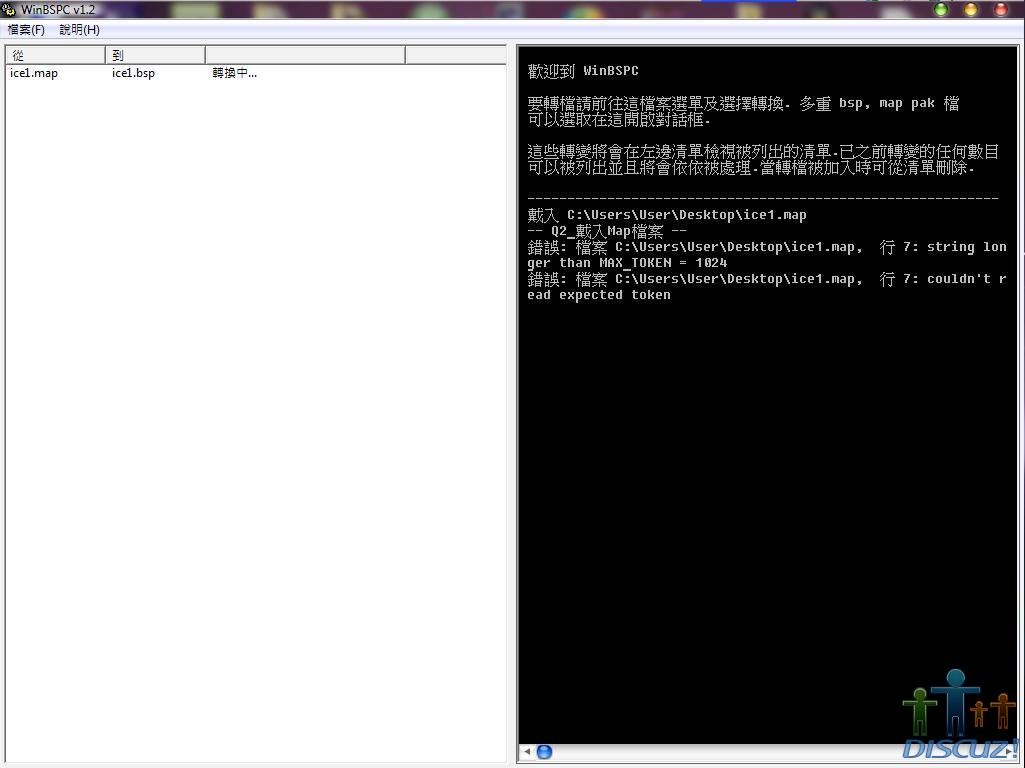Open the 說明(H) menu
1025x768 pixels.
79,30
